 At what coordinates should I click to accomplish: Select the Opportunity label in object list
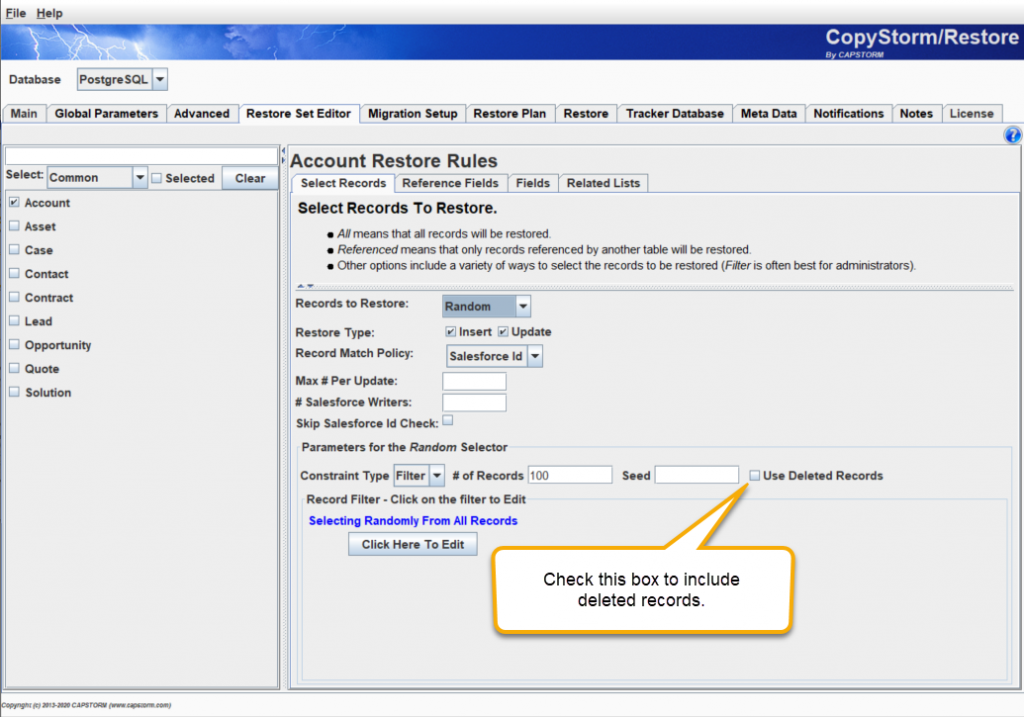tap(58, 345)
